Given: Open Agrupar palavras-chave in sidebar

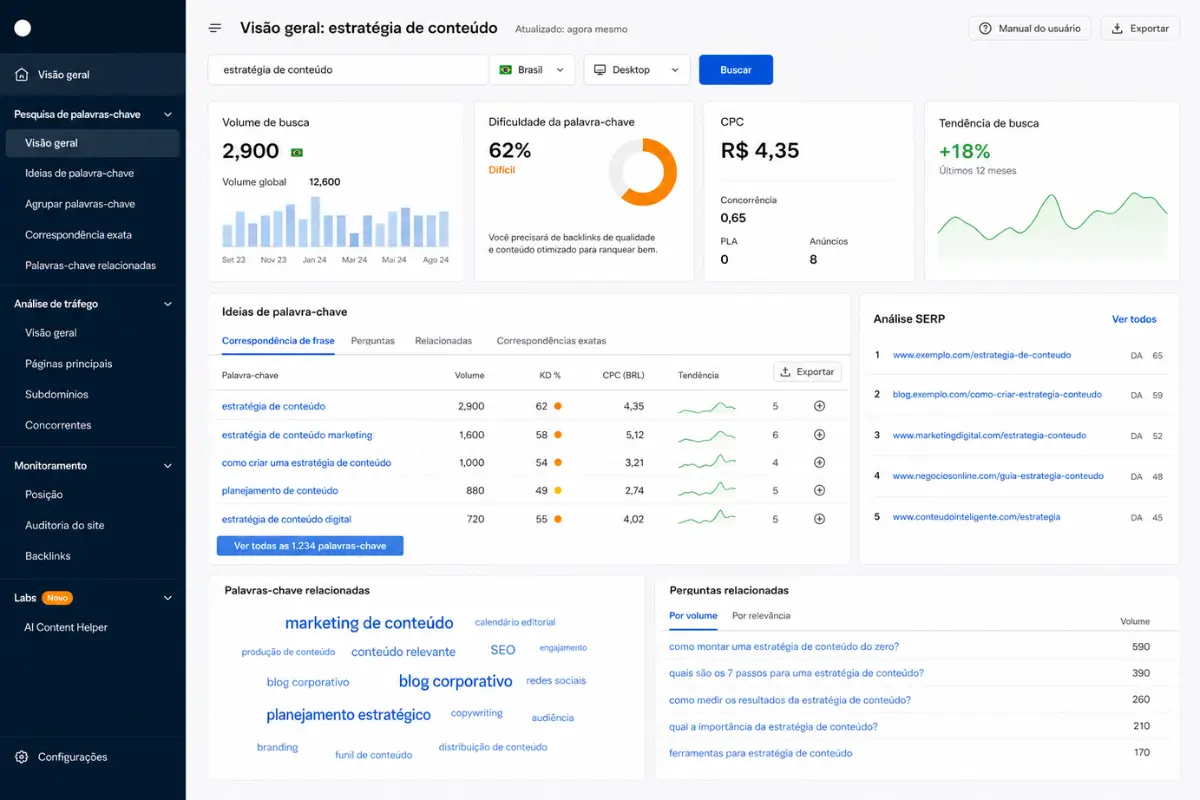Looking at the screenshot, I should click(80, 204).
